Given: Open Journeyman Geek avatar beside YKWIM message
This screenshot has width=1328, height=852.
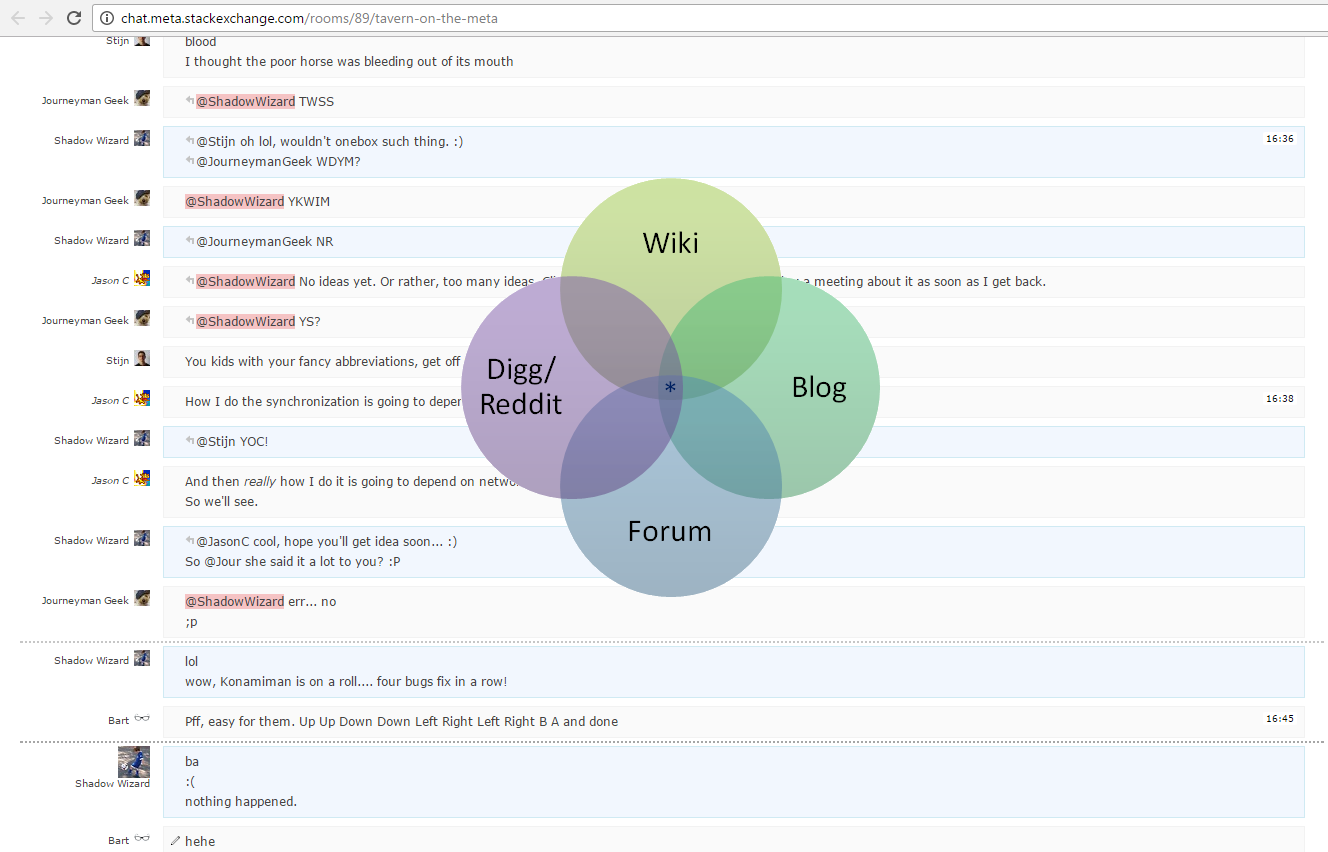Looking at the screenshot, I should pos(142,198).
